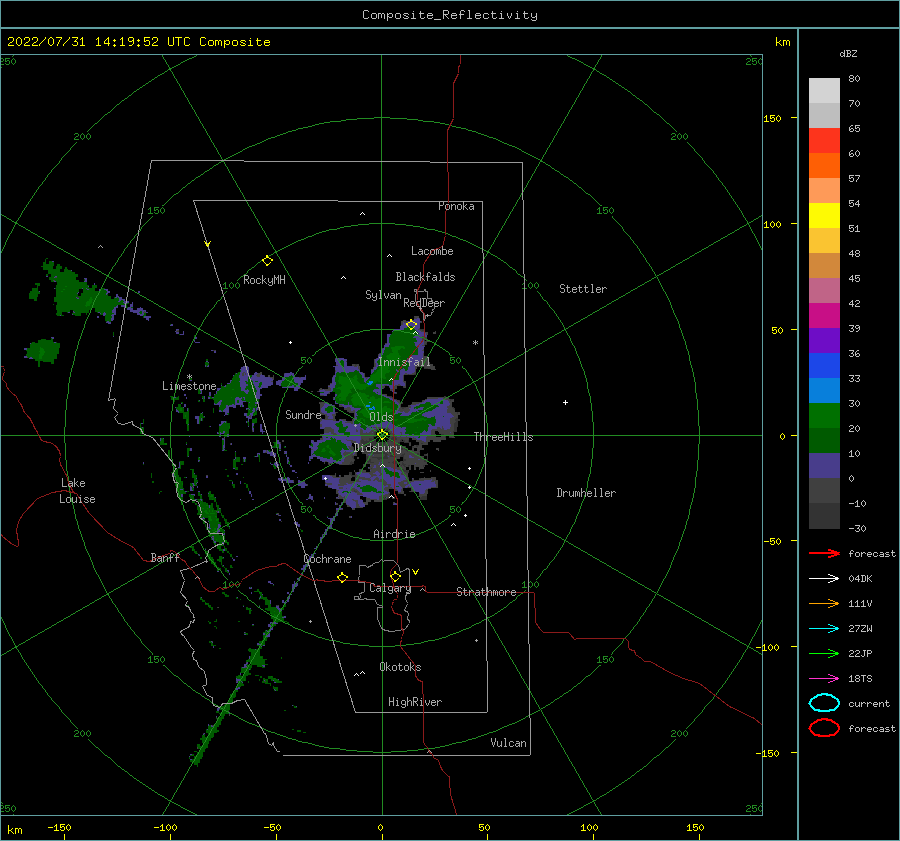Click the ThreeHills label
The width and height of the screenshot is (900, 841).
503,437
